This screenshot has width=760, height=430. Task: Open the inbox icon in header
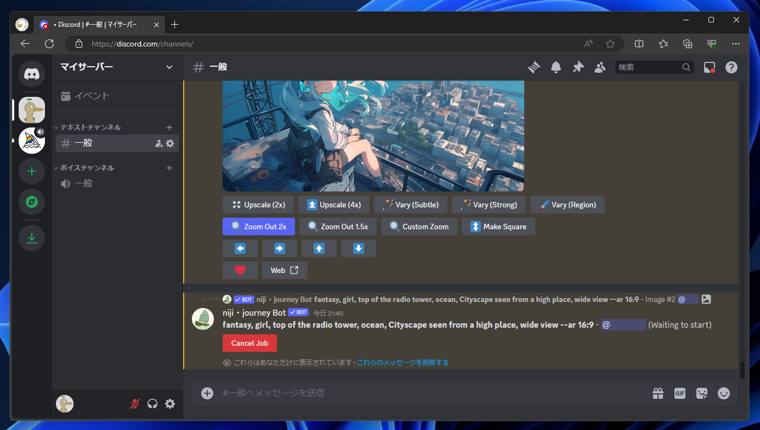tap(709, 67)
